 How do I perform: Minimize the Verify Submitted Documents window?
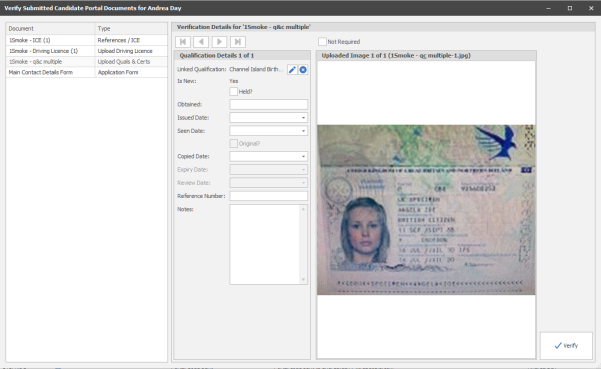pos(548,8)
